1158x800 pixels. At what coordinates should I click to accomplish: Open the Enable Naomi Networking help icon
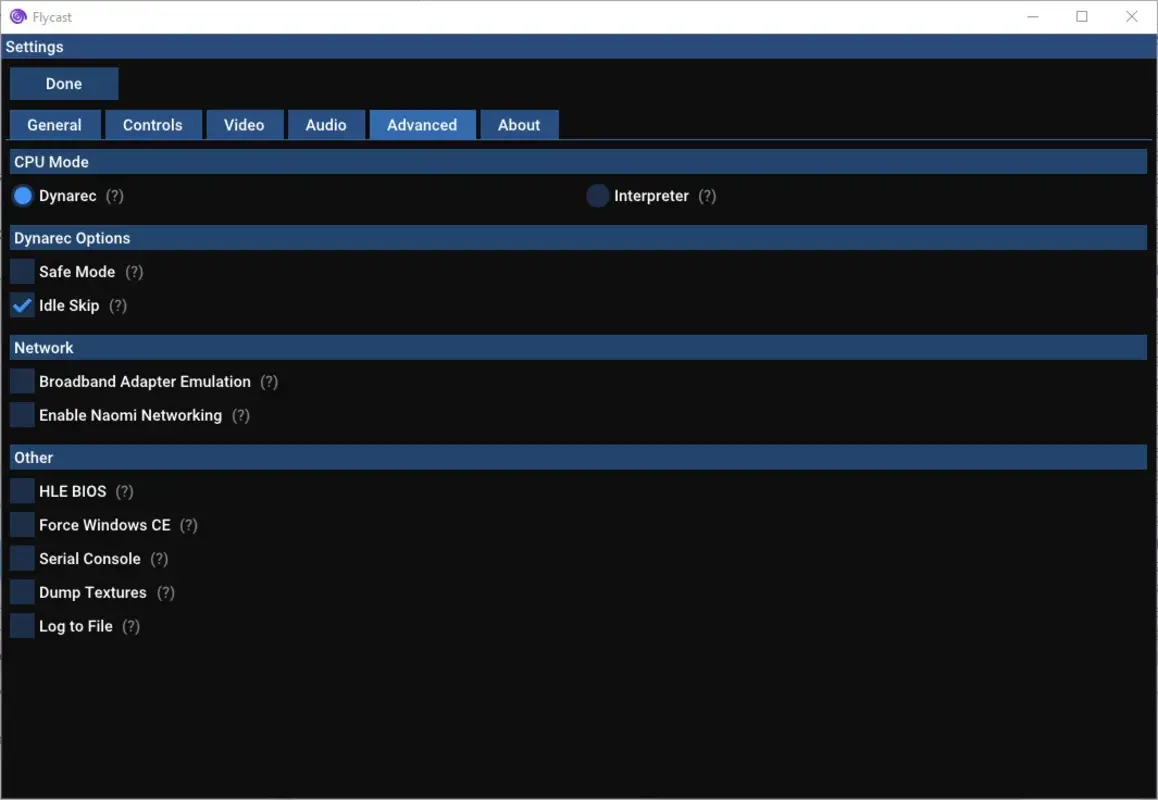pyautogui.click(x=240, y=415)
